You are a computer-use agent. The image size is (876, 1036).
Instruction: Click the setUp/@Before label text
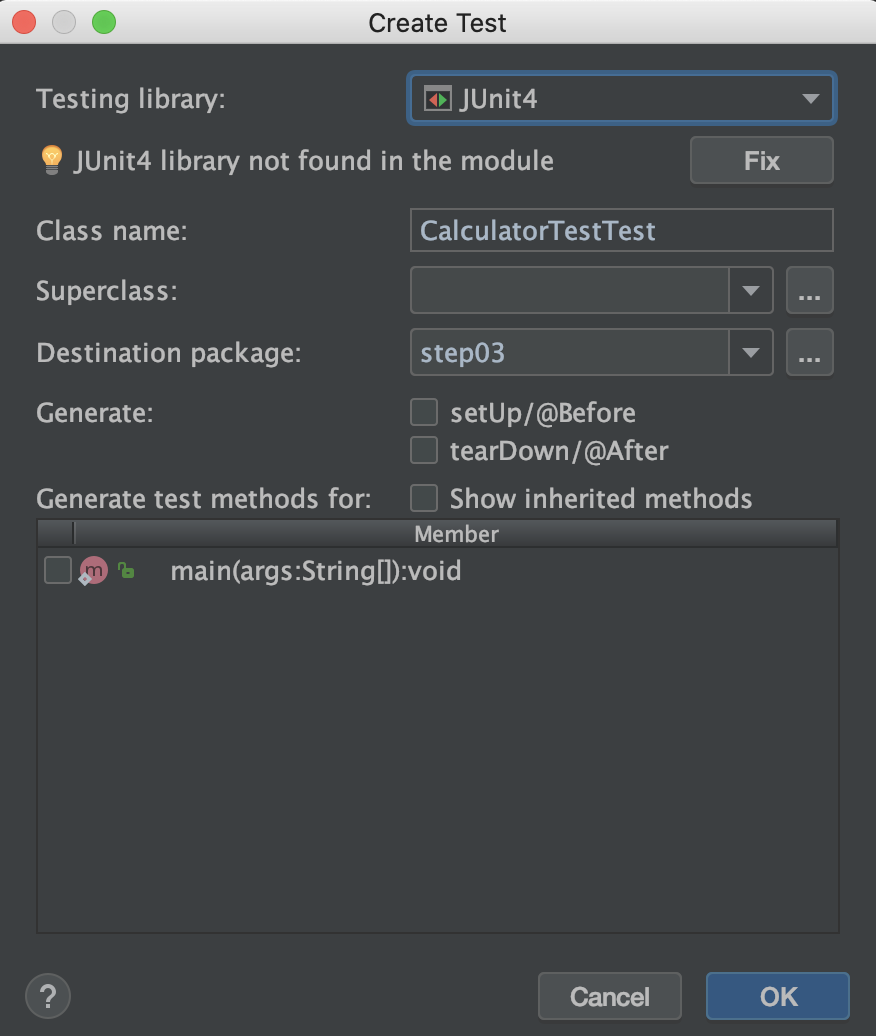[x=542, y=413]
